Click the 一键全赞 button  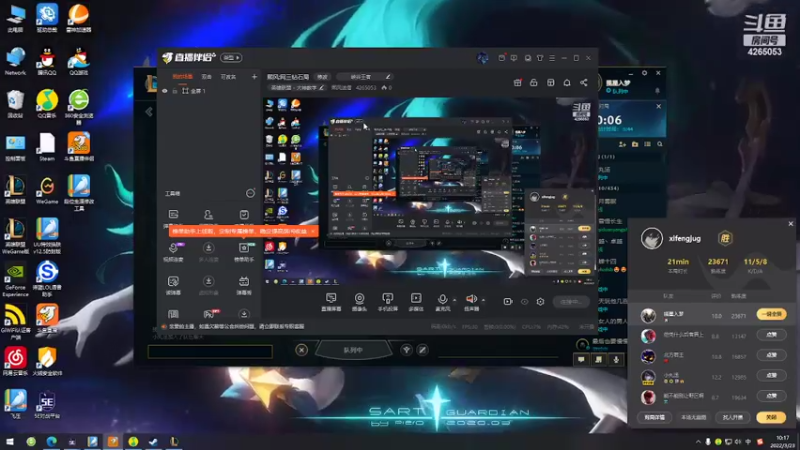click(x=771, y=314)
